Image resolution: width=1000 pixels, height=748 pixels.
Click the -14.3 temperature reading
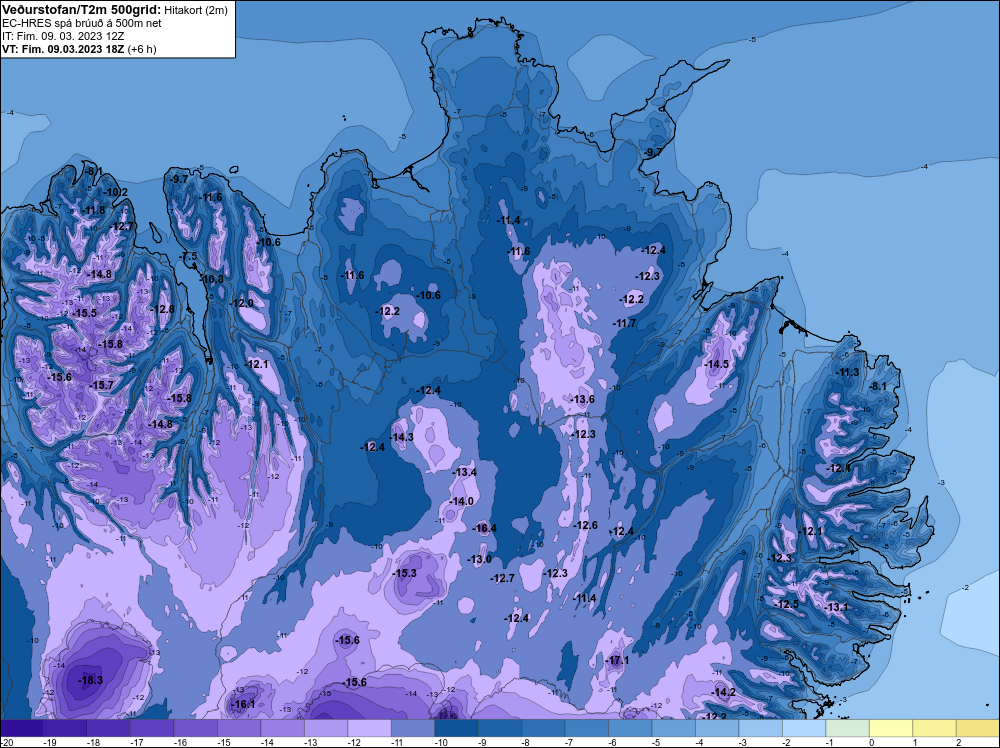402,437
